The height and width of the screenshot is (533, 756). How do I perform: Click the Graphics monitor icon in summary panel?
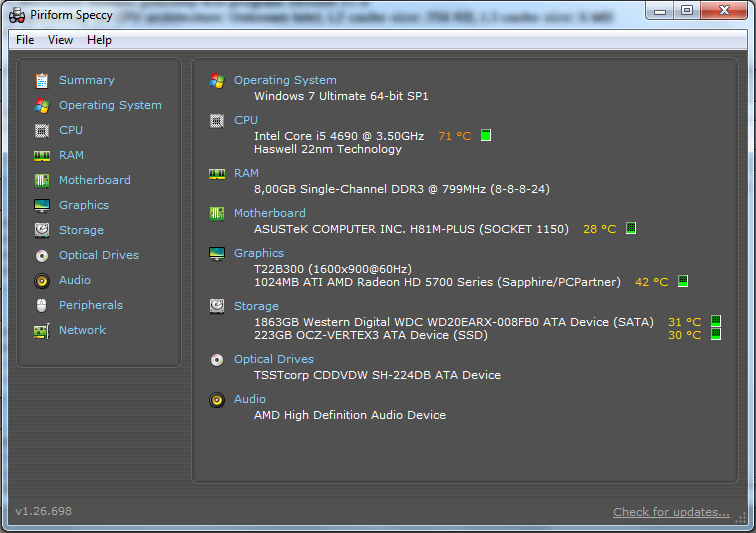[x=217, y=253]
